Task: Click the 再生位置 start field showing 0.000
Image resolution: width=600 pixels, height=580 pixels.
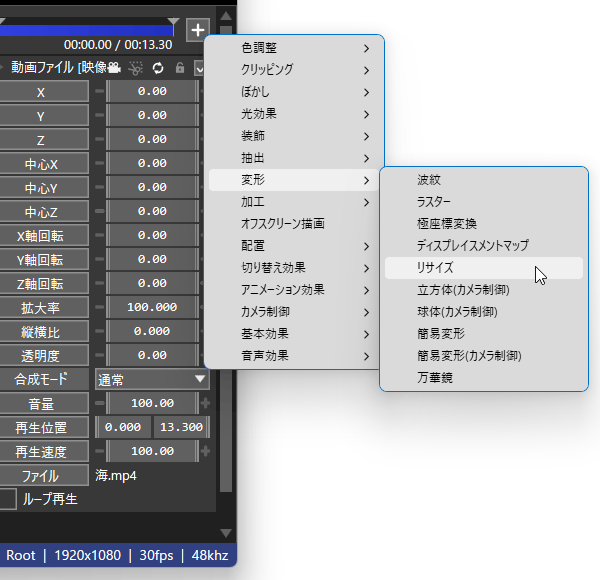Action: [123, 427]
